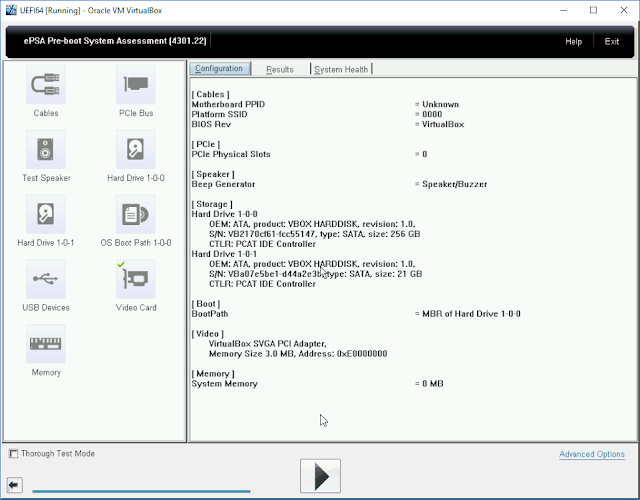This screenshot has height=500, width=640.
Task: Click the blue progress bar
Action: pos(141,491)
